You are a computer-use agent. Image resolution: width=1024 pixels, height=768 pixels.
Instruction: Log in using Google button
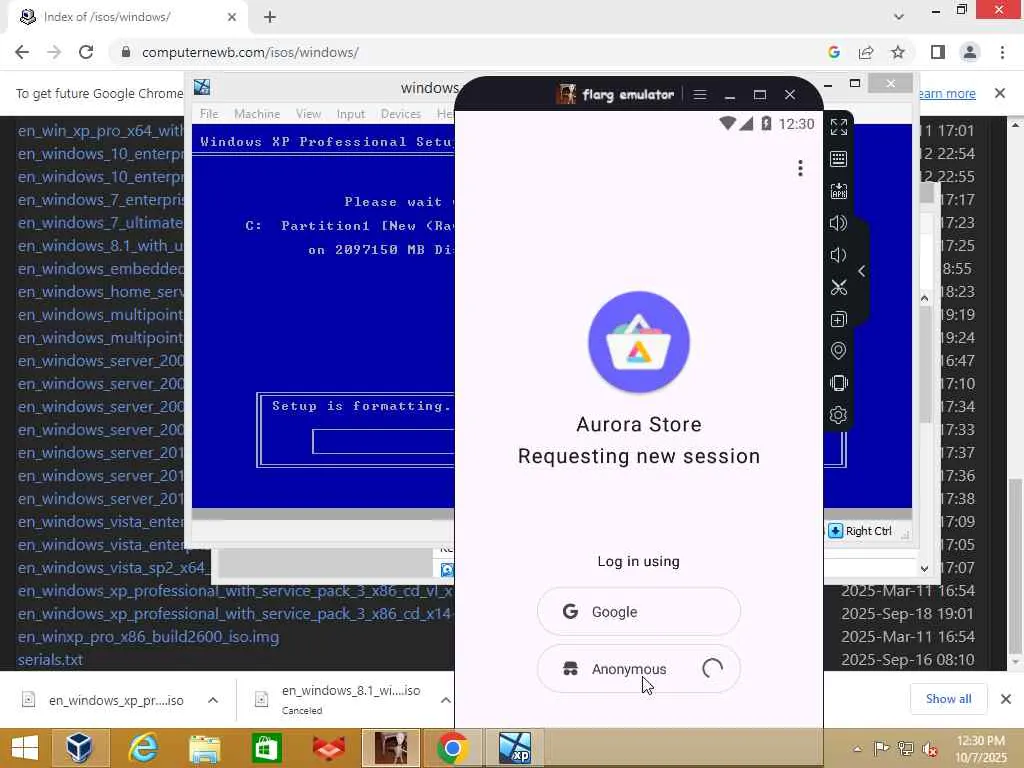tap(639, 612)
